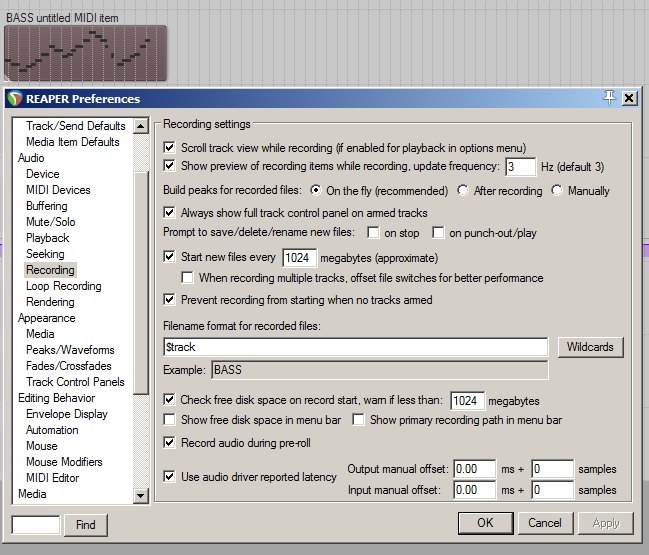Toggle Scroll track view while recording

tap(169, 147)
